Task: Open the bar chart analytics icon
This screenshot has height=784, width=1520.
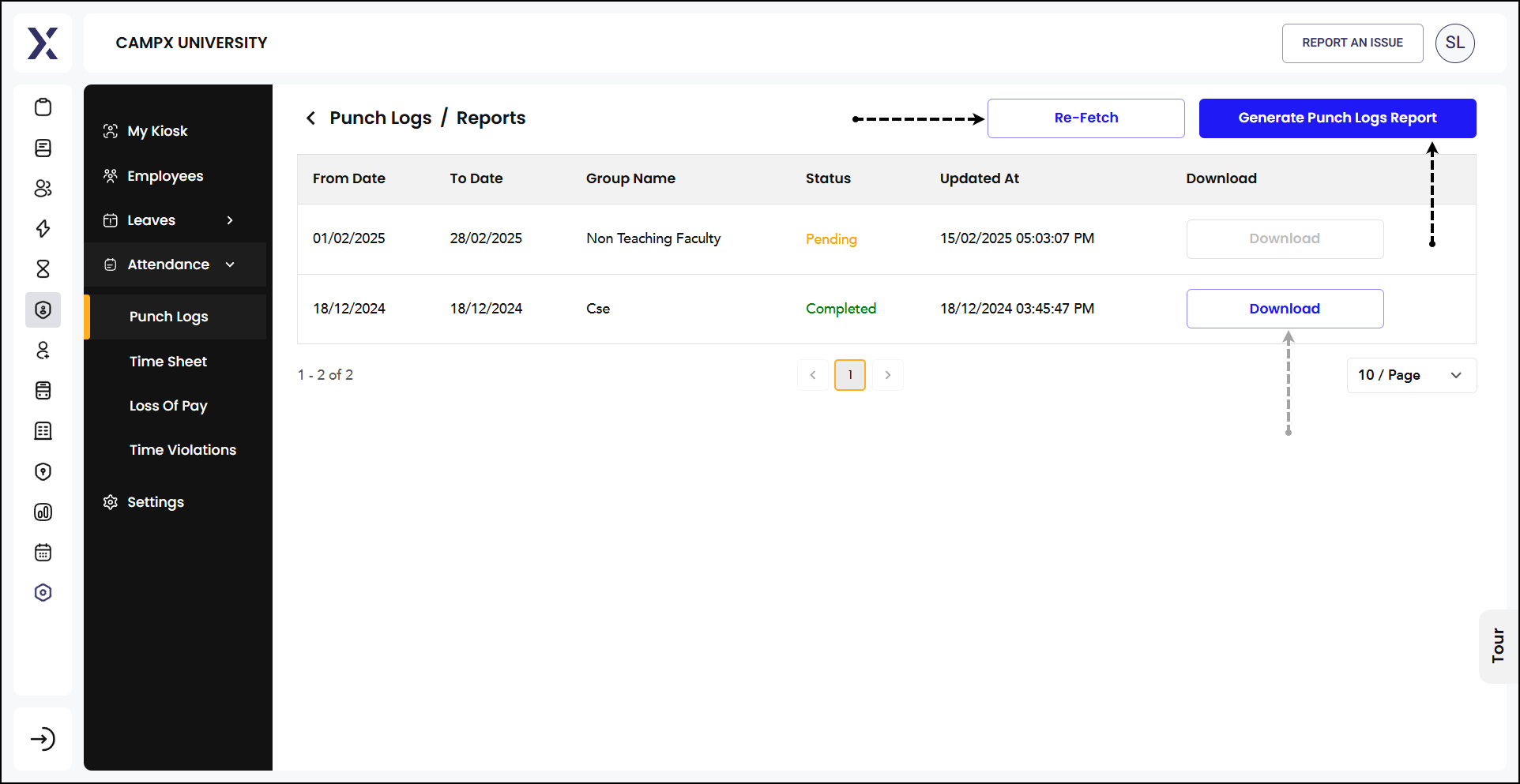Action: (x=43, y=512)
